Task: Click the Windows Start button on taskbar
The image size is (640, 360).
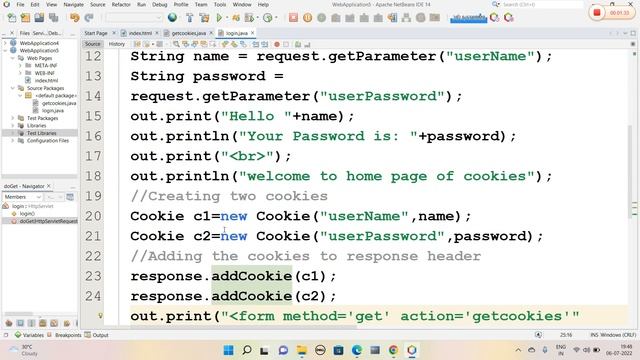Action: tap(229, 350)
